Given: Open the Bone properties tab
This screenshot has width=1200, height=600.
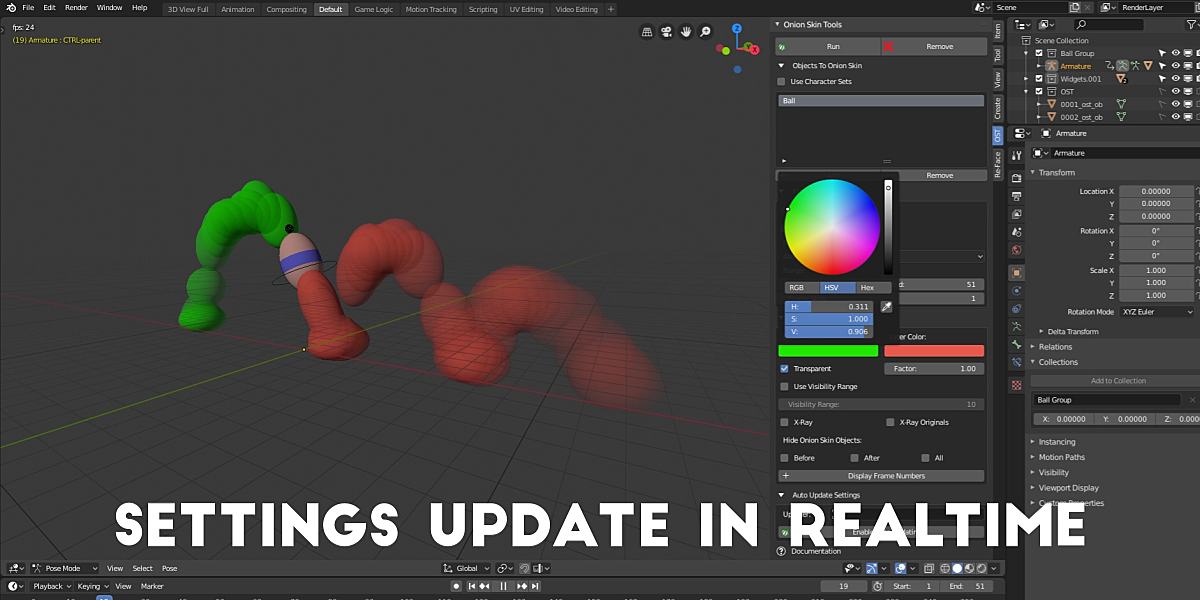Looking at the screenshot, I should [x=1017, y=344].
